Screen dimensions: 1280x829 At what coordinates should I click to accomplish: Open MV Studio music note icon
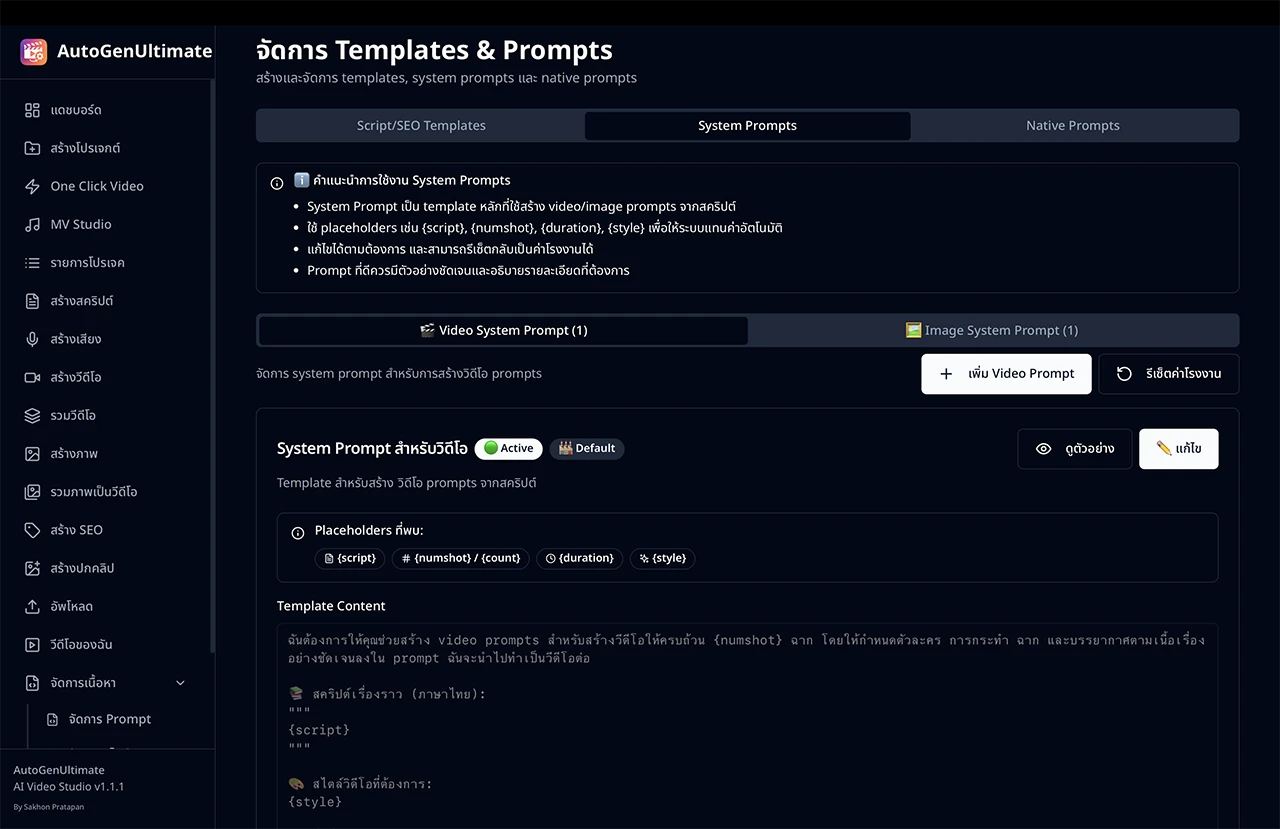coord(32,225)
